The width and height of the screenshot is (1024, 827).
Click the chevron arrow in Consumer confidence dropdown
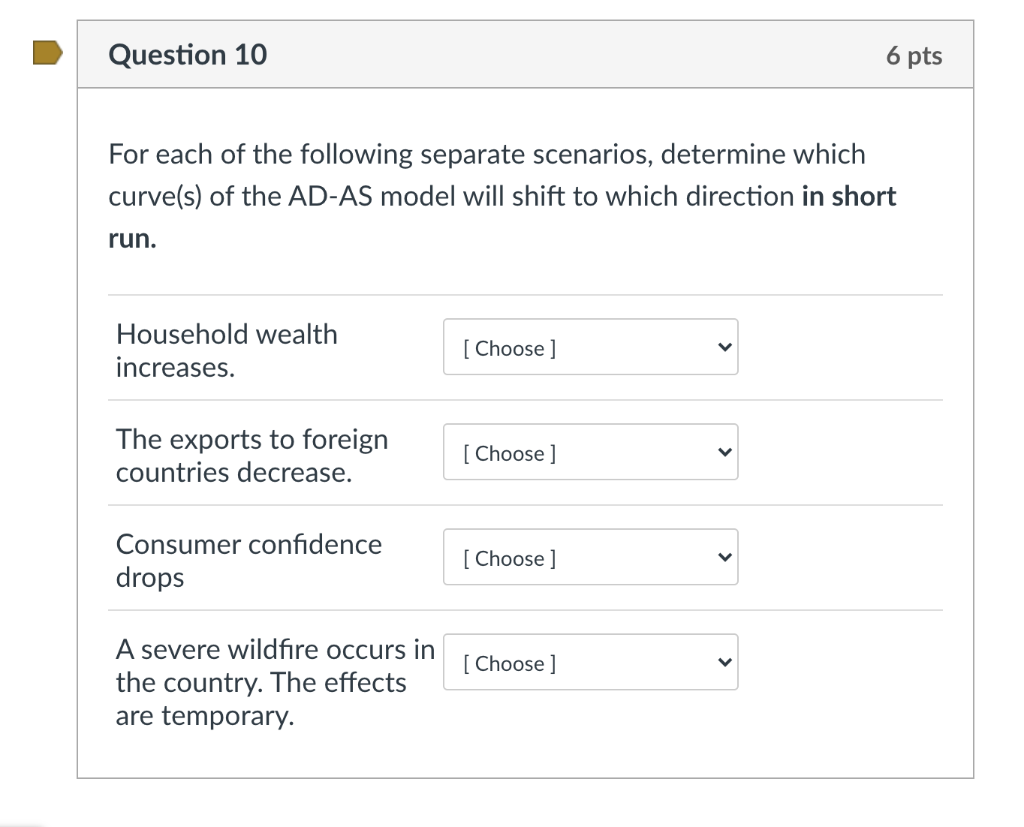click(725, 558)
